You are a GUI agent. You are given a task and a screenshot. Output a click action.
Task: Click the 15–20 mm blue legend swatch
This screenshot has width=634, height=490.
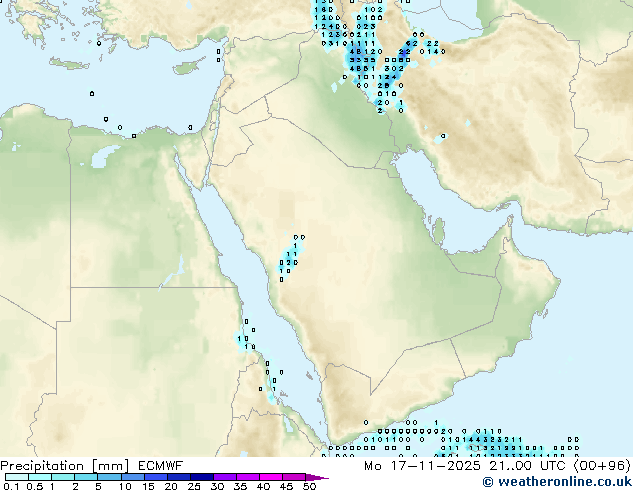click(156, 477)
